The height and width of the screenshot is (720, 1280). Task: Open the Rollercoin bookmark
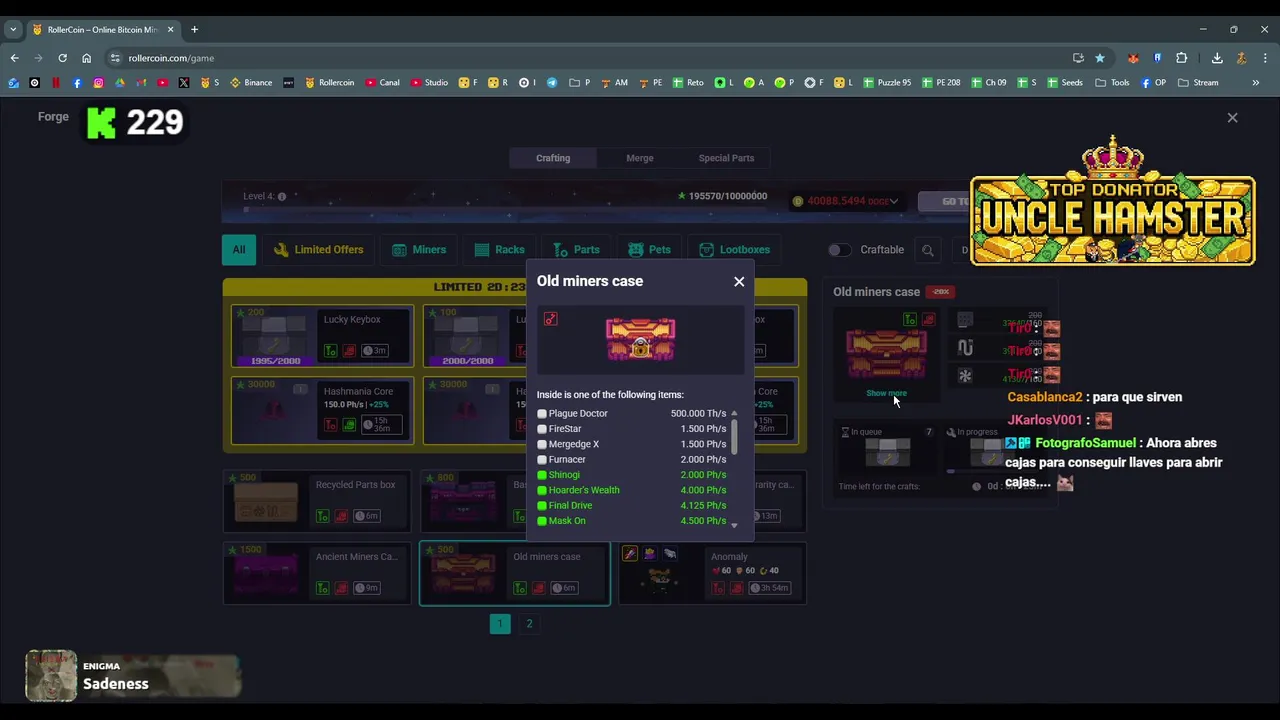tap(330, 83)
